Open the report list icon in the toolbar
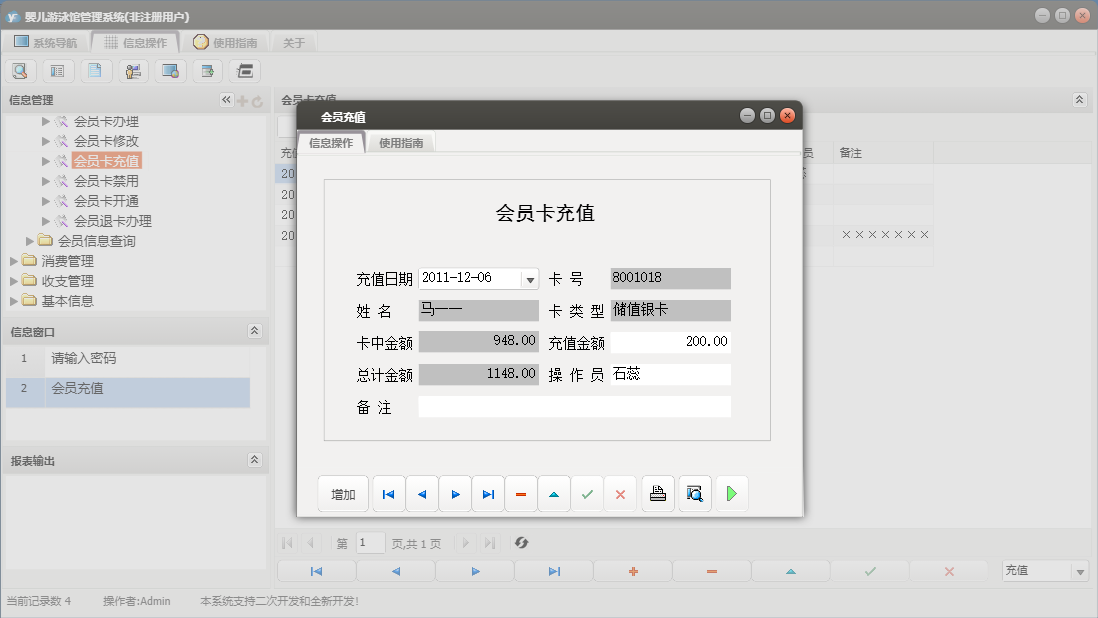Screen dimensions: 1098x618 [x=57, y=70]
